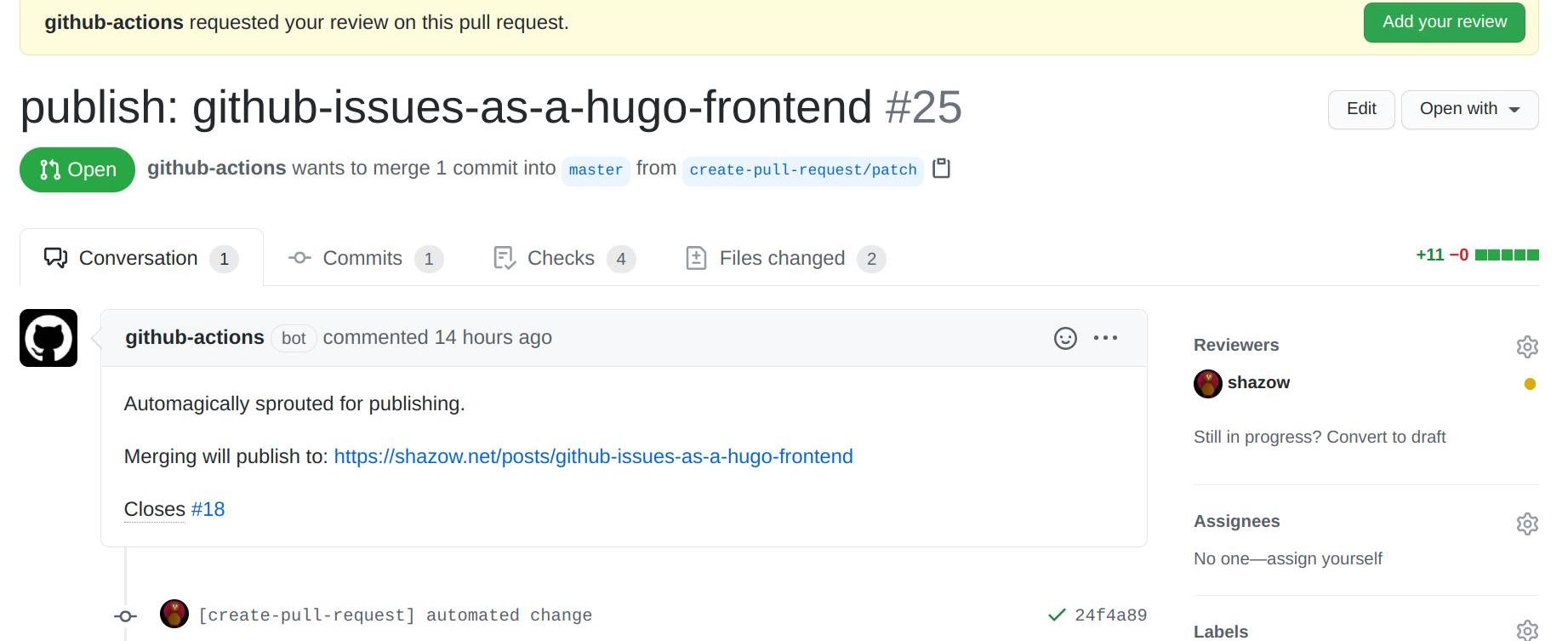Open the Reviewers gear settings
Image resolution: width=1568 pixels, height=641 pixels.
pos(1527,346)
